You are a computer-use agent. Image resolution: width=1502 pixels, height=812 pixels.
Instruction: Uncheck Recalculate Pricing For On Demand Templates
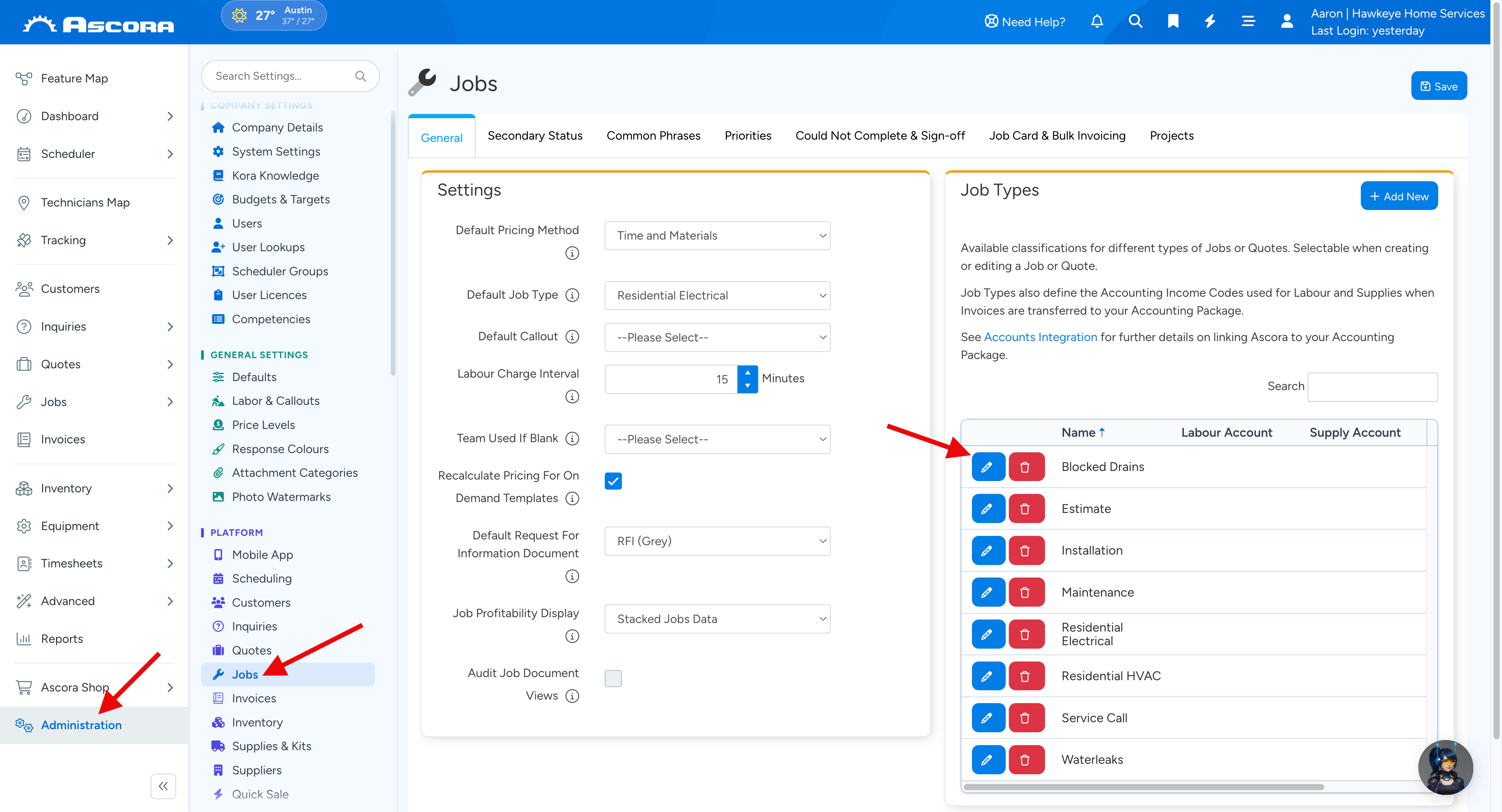(x=613, y=481)
